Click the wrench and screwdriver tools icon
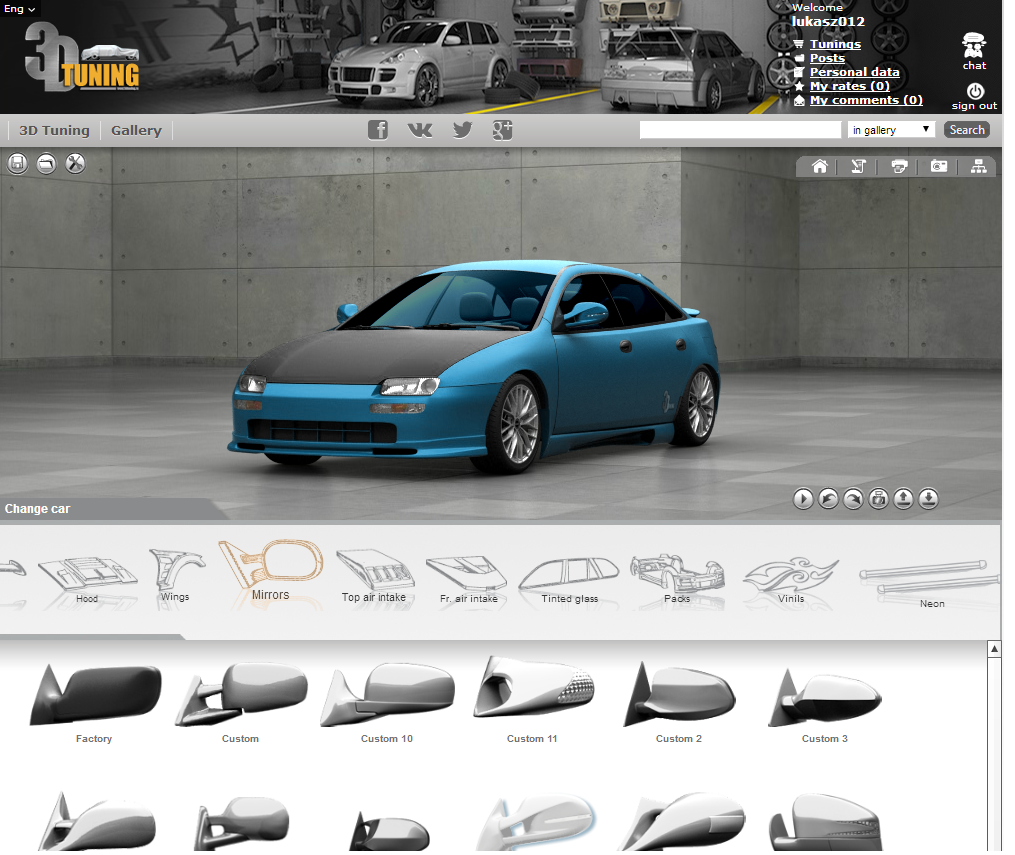The height and width of the screenshot is (855, 1015). coord(75,164)
